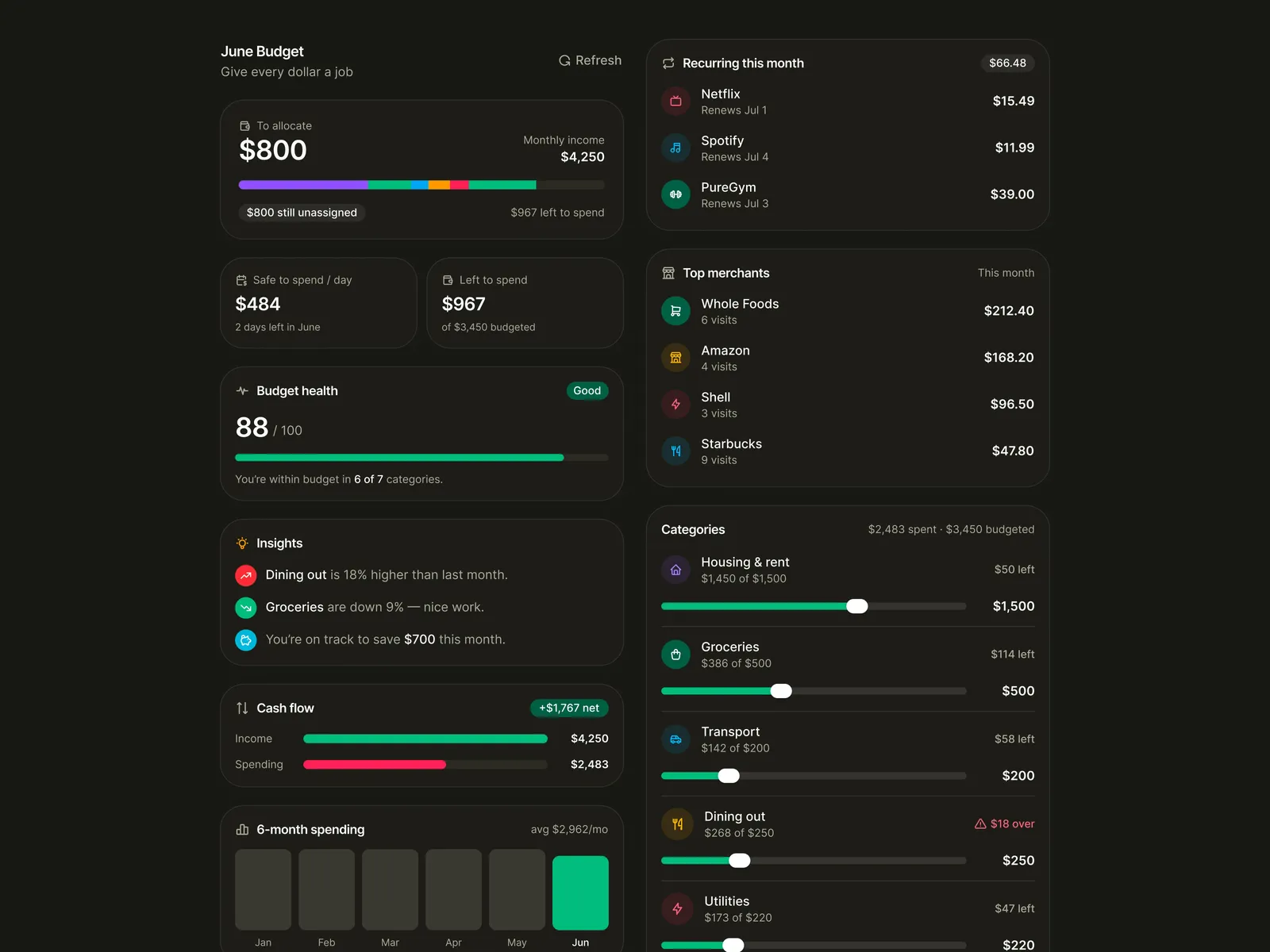1270x952 pixels.
Task: Click the Amazon store icon
Action: [675, 358]
